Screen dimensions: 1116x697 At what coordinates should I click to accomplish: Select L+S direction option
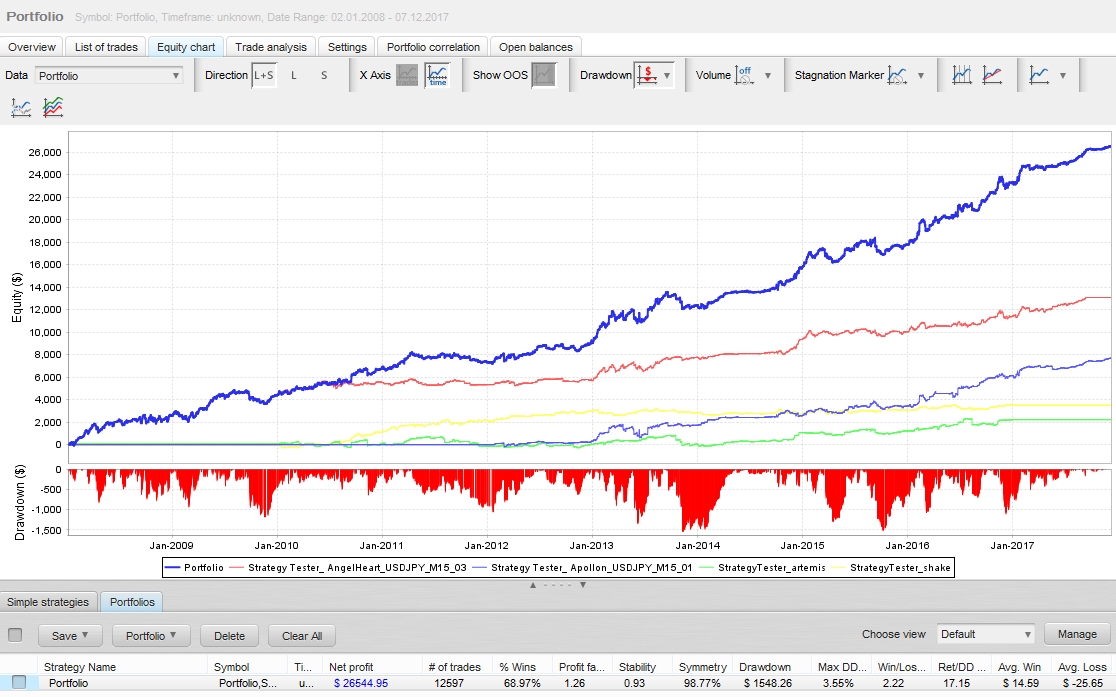click(x=264, y=75)
